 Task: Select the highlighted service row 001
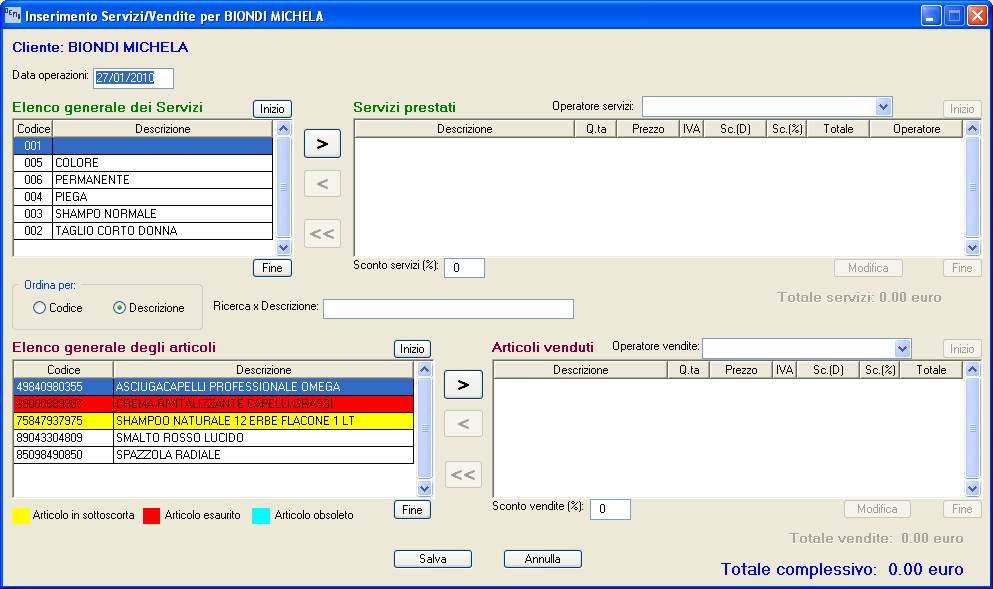tap(143, 146)
